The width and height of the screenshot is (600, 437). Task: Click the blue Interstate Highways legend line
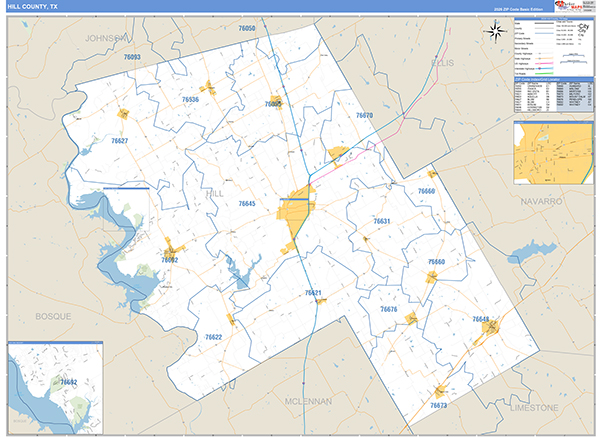(x=544, y=68)
